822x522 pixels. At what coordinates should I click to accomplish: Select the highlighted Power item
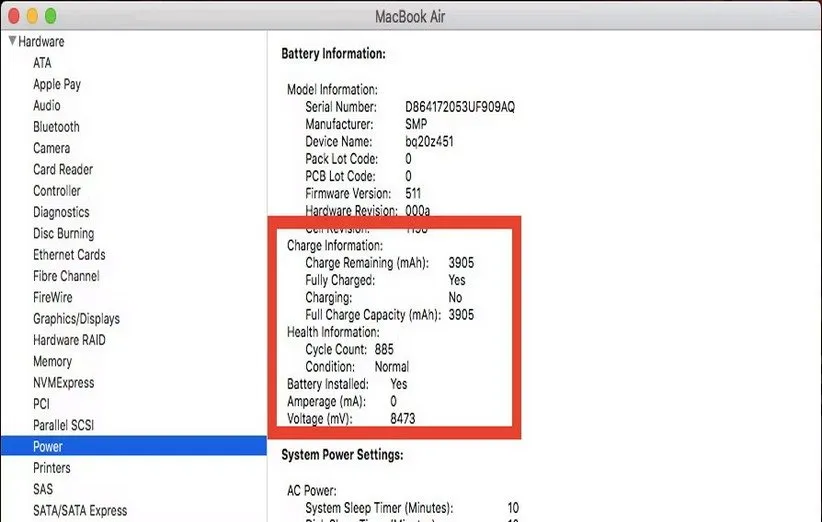(x=48, y=447)
